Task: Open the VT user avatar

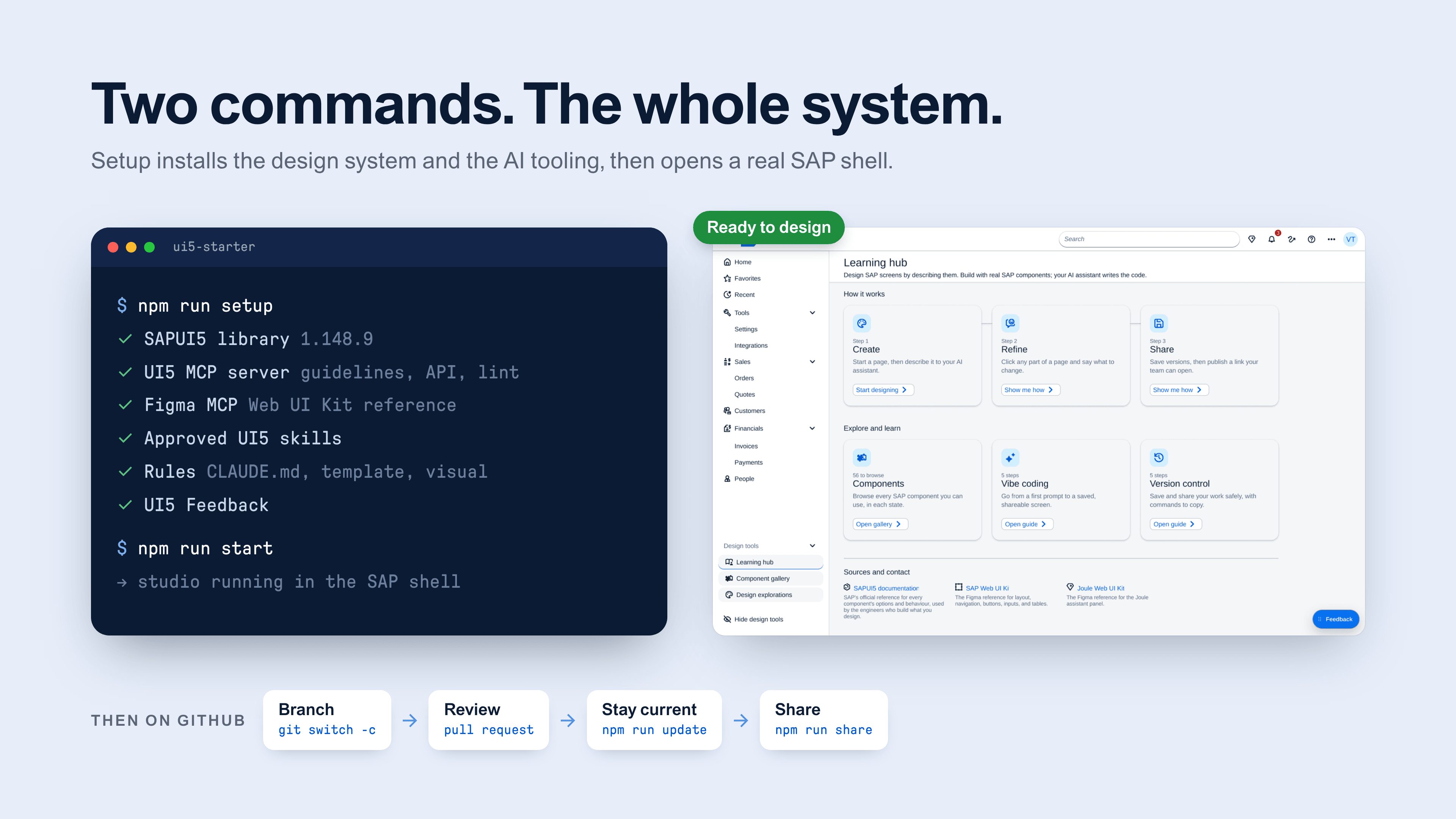Action: [1350, 239]
